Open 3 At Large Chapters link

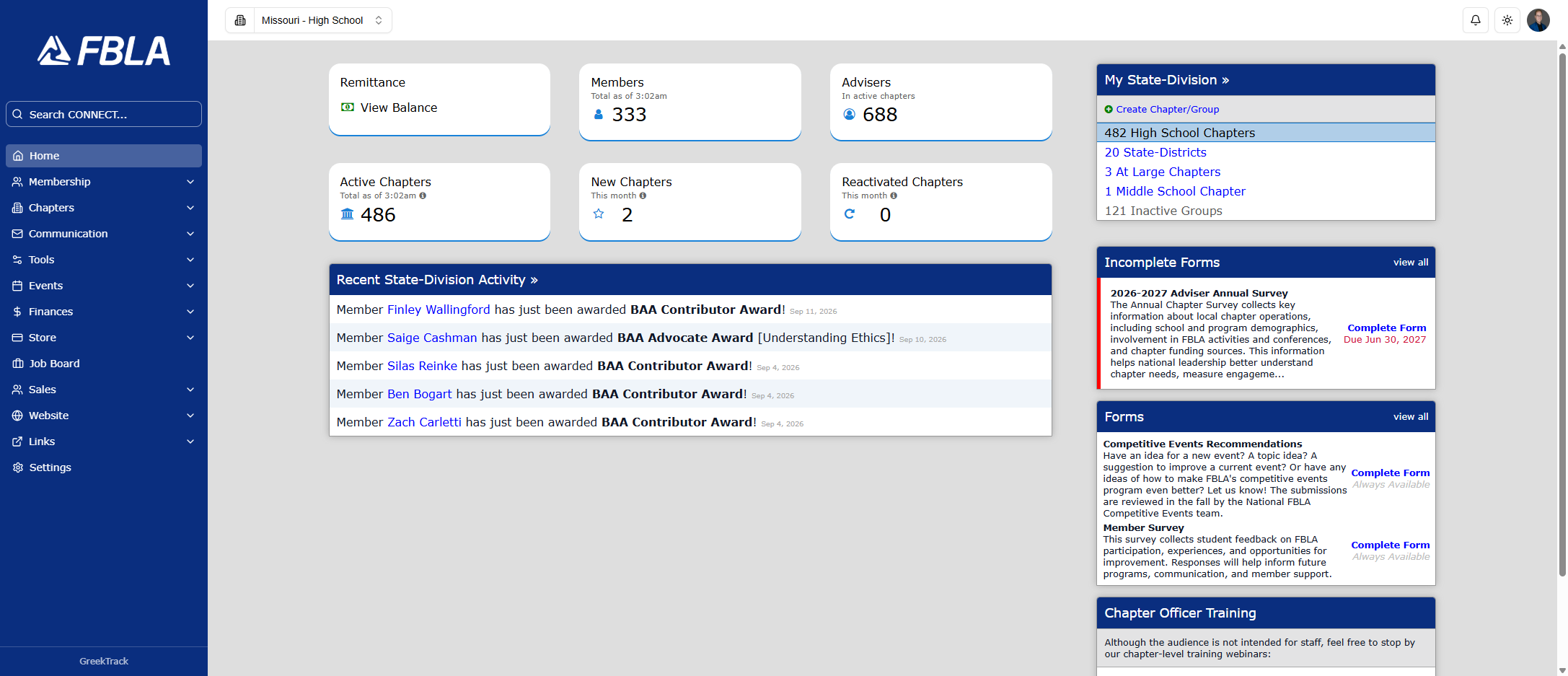(x=1163, y=172)
